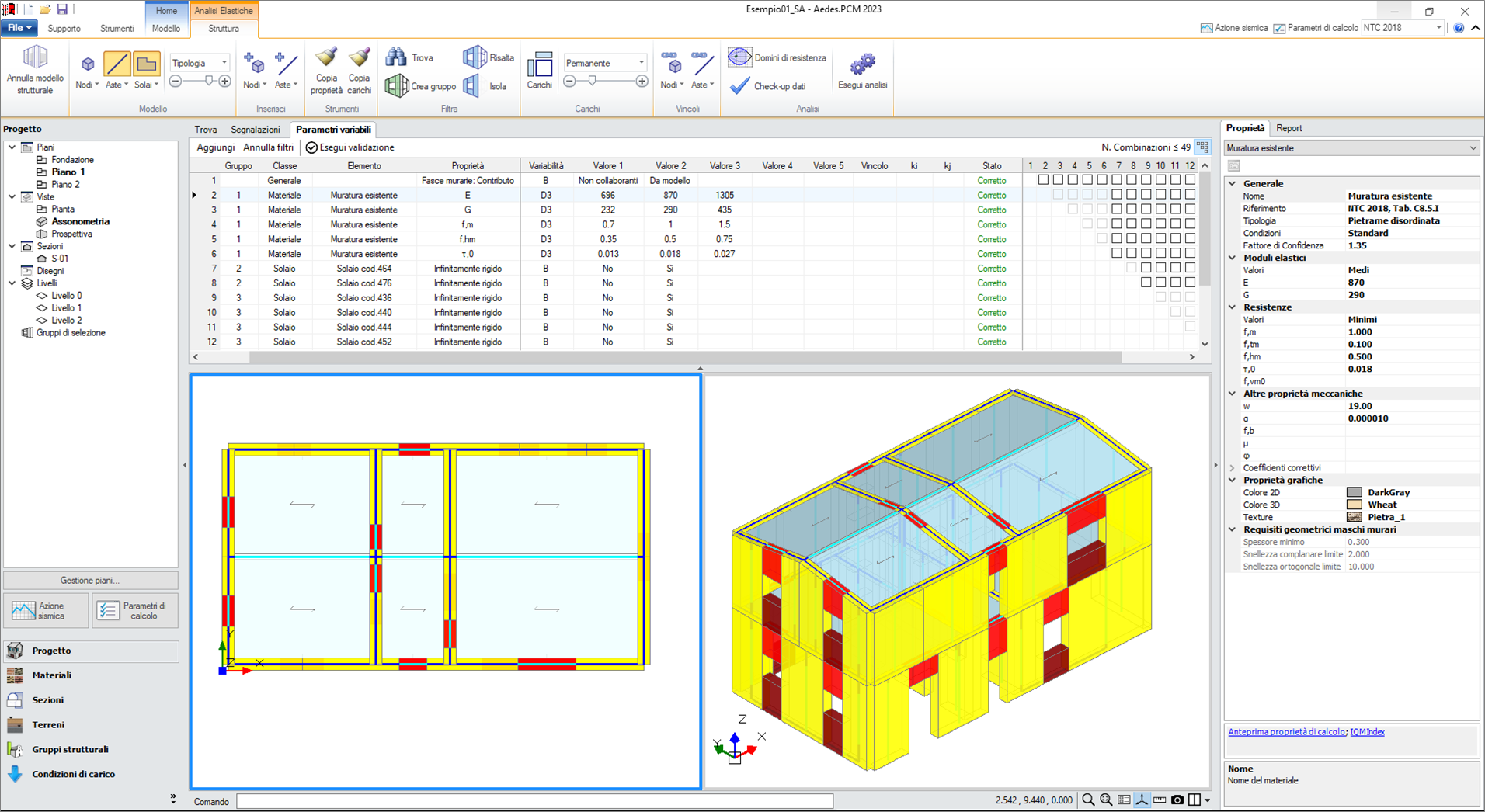Click the Esegui analisi gears icon
1485x812 pixels.
pyautogui.click(x=862, y=64)
